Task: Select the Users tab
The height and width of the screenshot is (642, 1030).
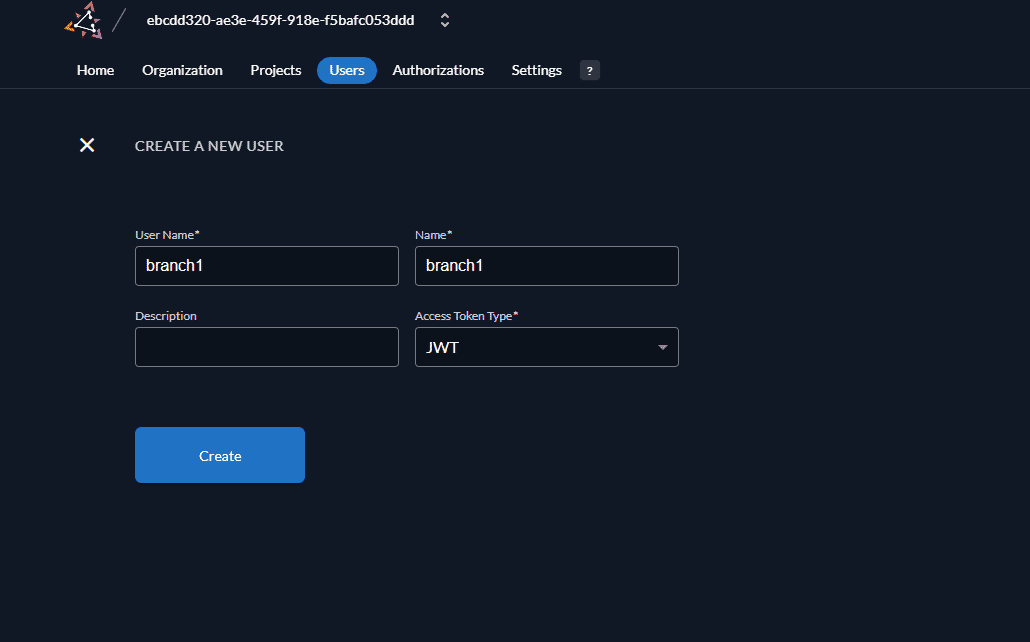Action: tap(346, 70)
